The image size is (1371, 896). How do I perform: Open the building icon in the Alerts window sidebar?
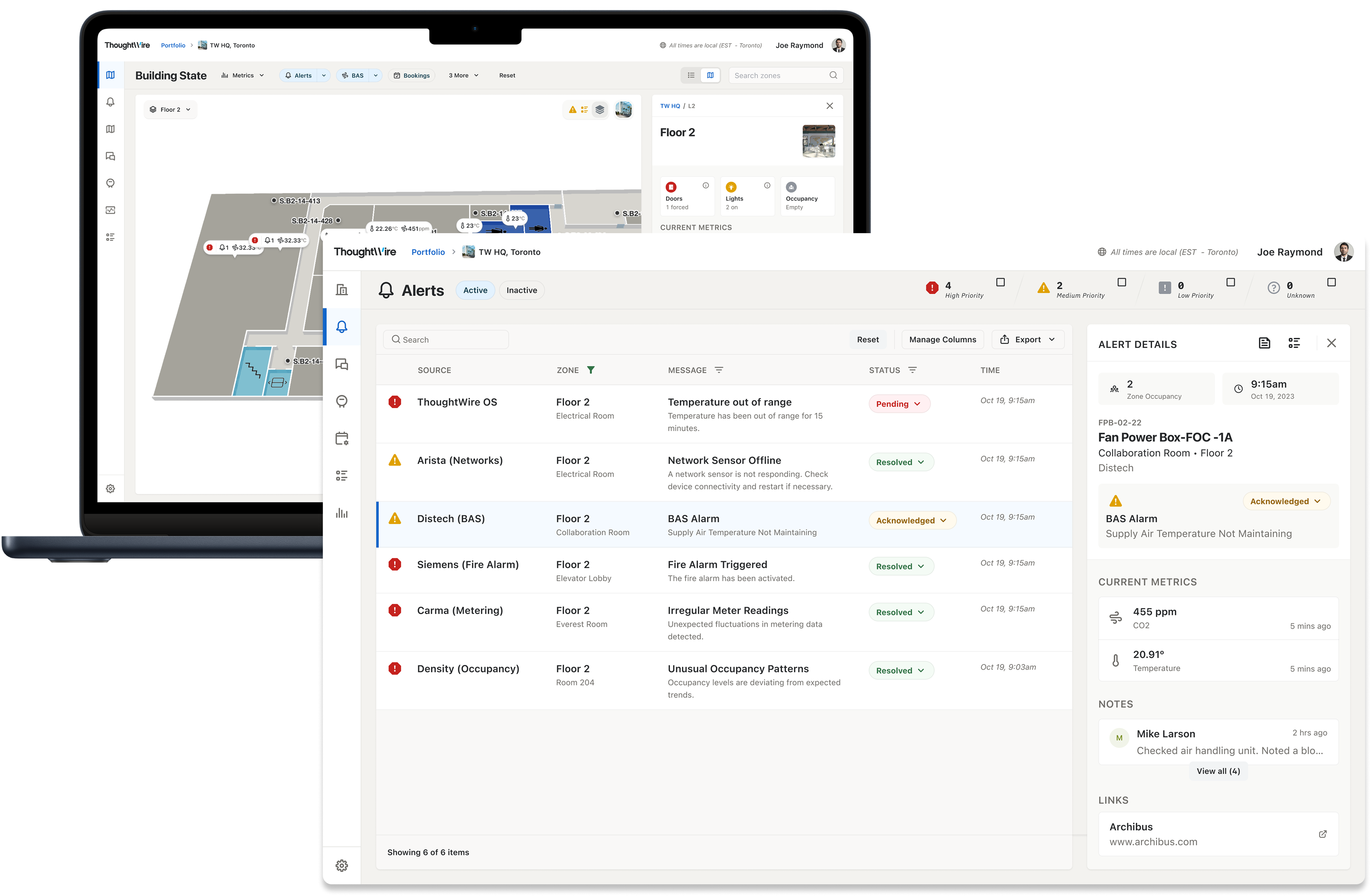(x=341, y=289)
